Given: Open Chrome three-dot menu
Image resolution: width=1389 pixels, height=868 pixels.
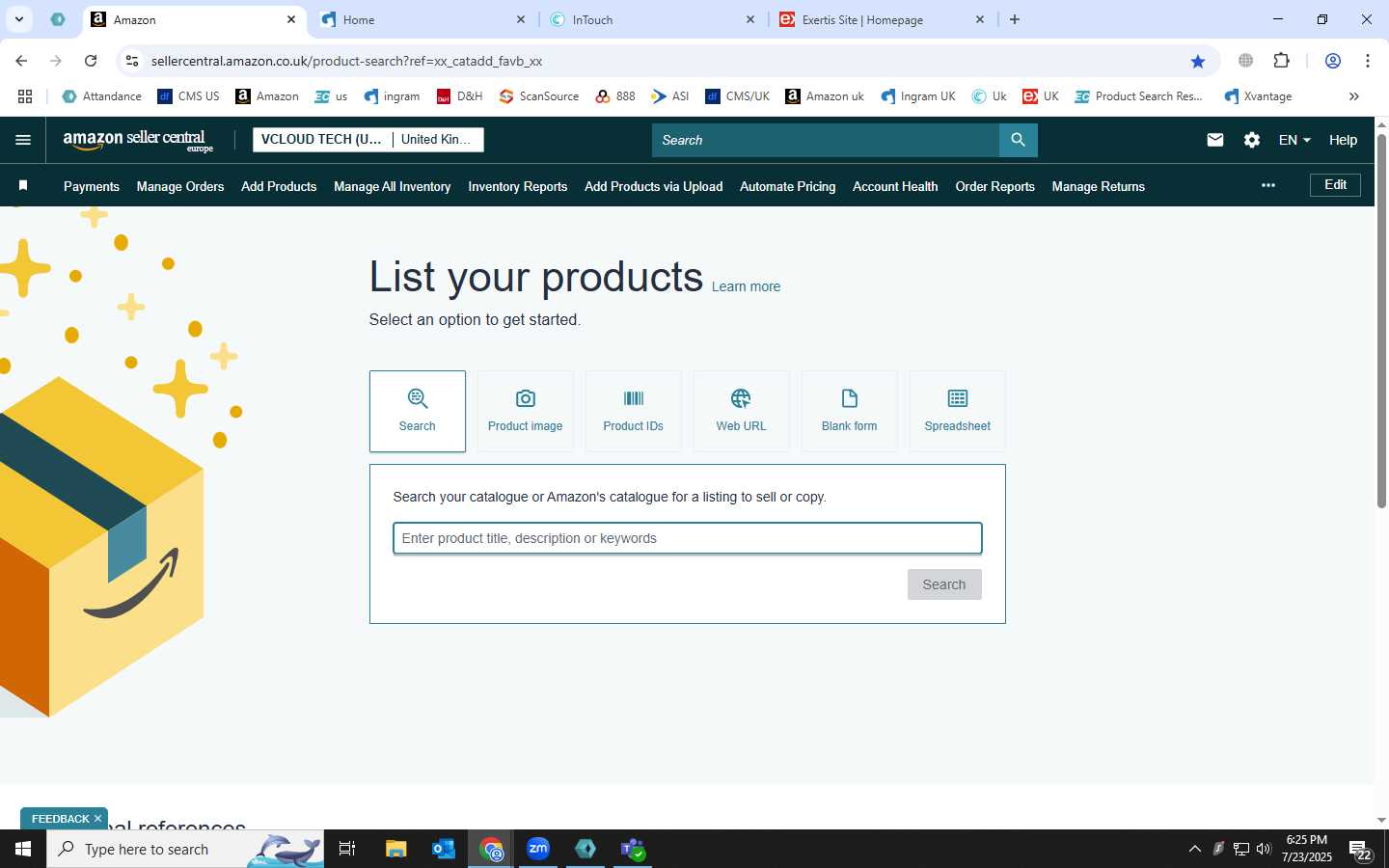Looking at the screenshot, I should (x=1368, y=61).
